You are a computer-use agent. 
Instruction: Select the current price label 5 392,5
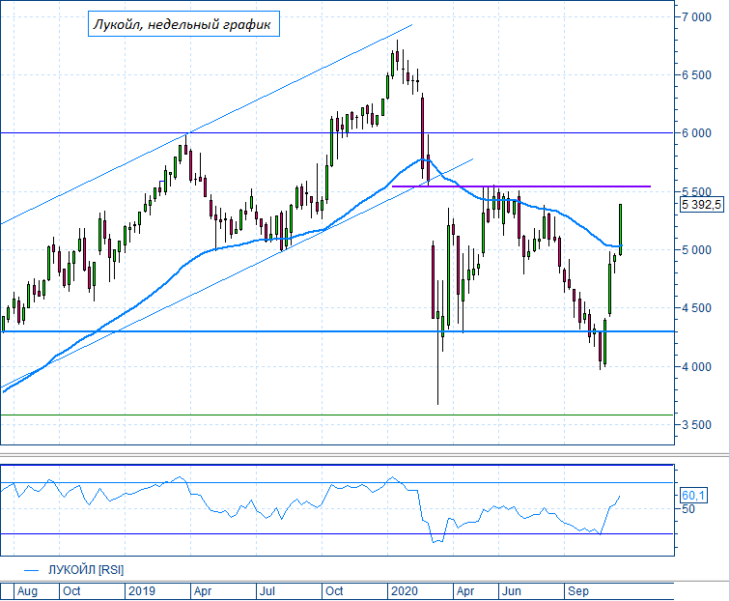click(x=702, y=204)
